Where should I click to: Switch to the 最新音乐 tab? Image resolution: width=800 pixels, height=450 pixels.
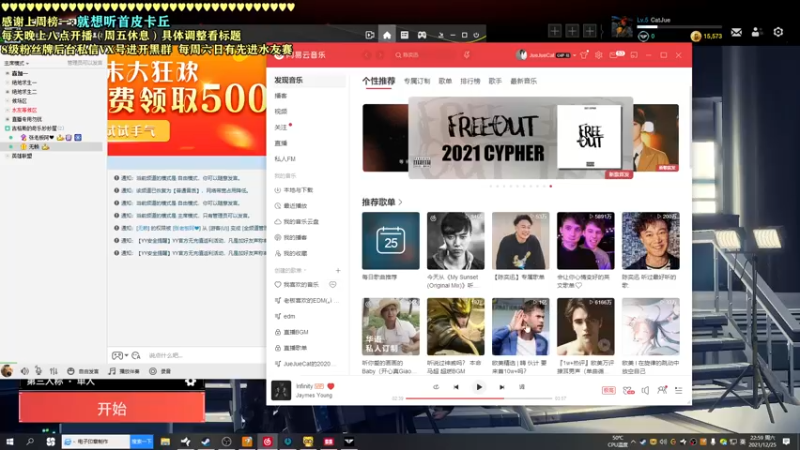point(523,81)
